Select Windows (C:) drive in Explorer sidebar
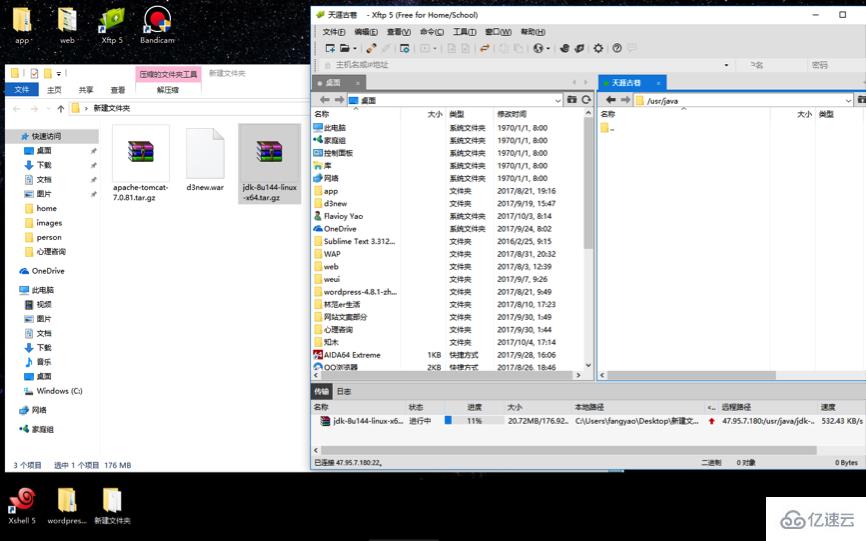 [x=53, y=391]
